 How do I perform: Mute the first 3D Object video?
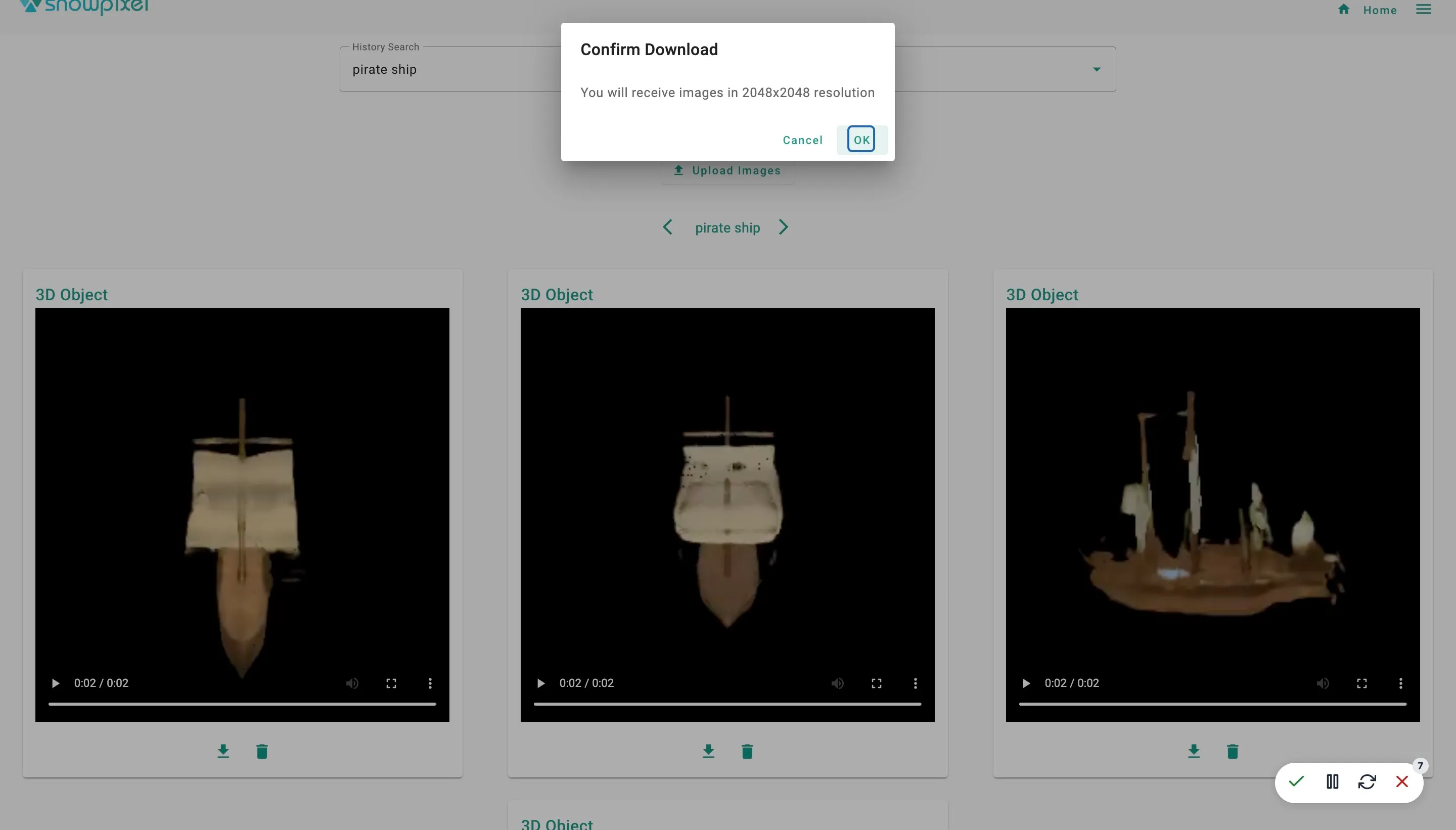pyautogui.click(x=352, y=683)
